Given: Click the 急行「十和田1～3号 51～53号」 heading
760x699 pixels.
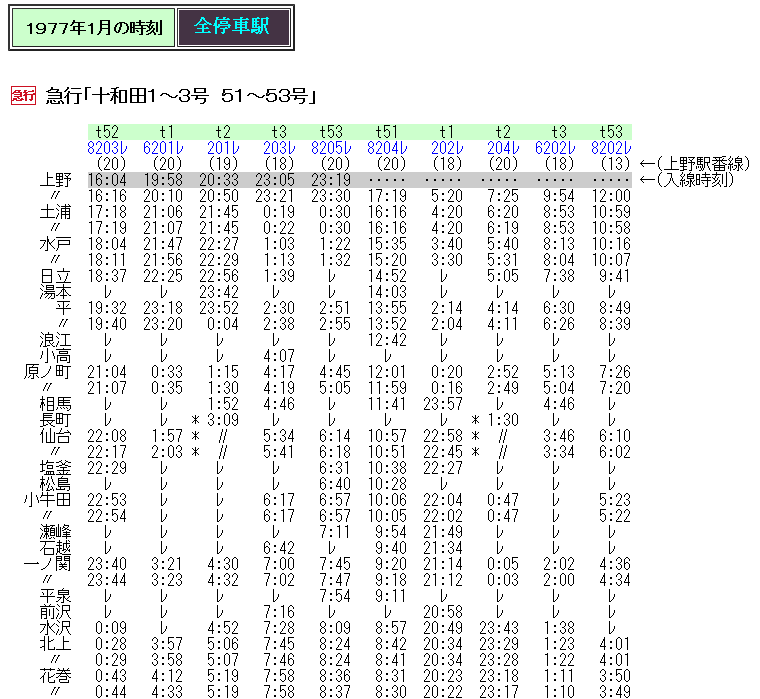Looking at the screenshot, I should tap(181, 95).
